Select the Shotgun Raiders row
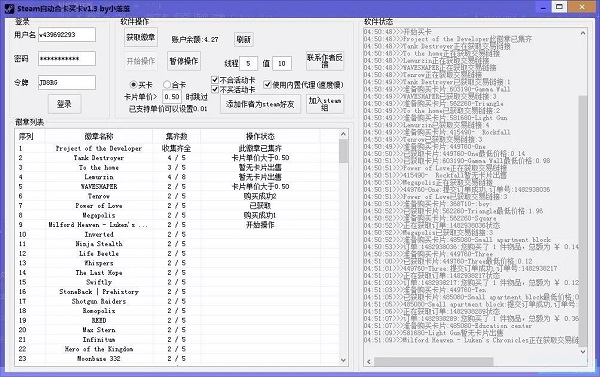The width and height of the screenshot is (600, 377). coord(177,301)
